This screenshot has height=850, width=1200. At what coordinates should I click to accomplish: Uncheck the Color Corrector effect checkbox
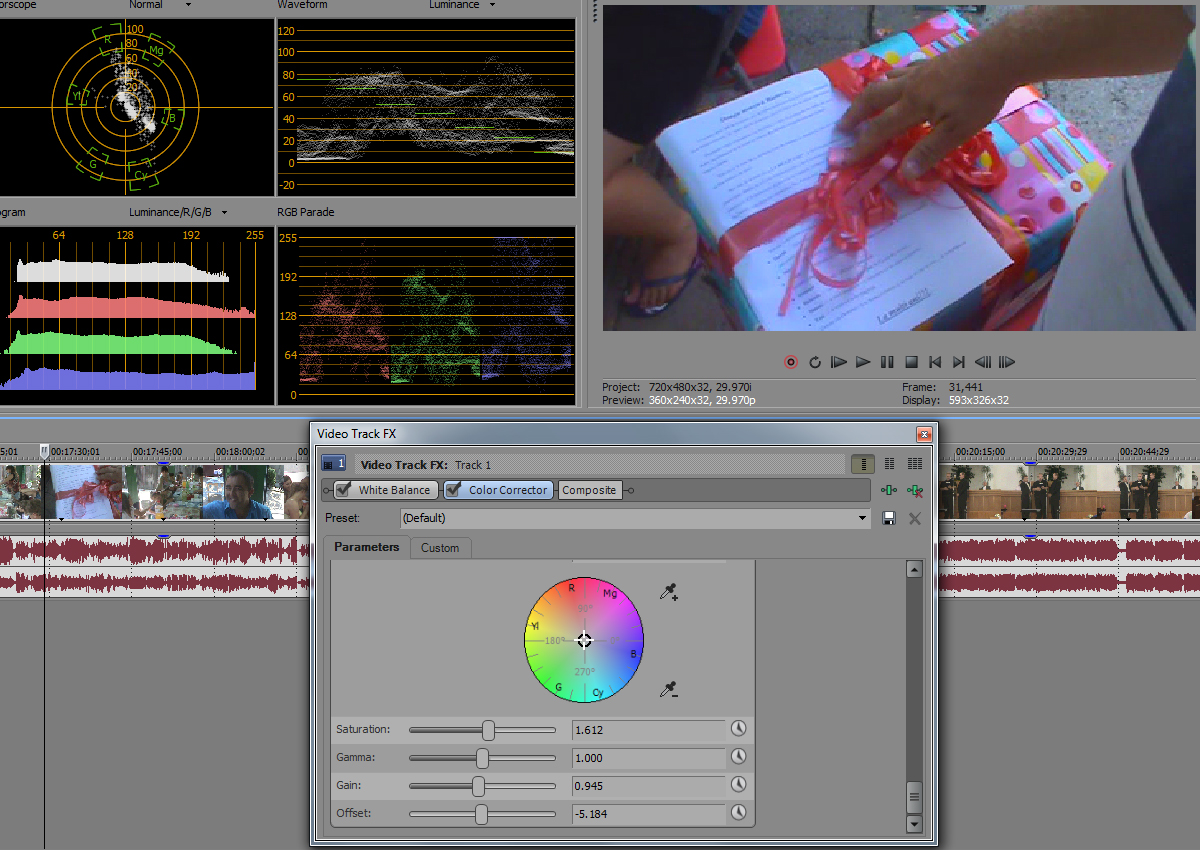(454, 490)
